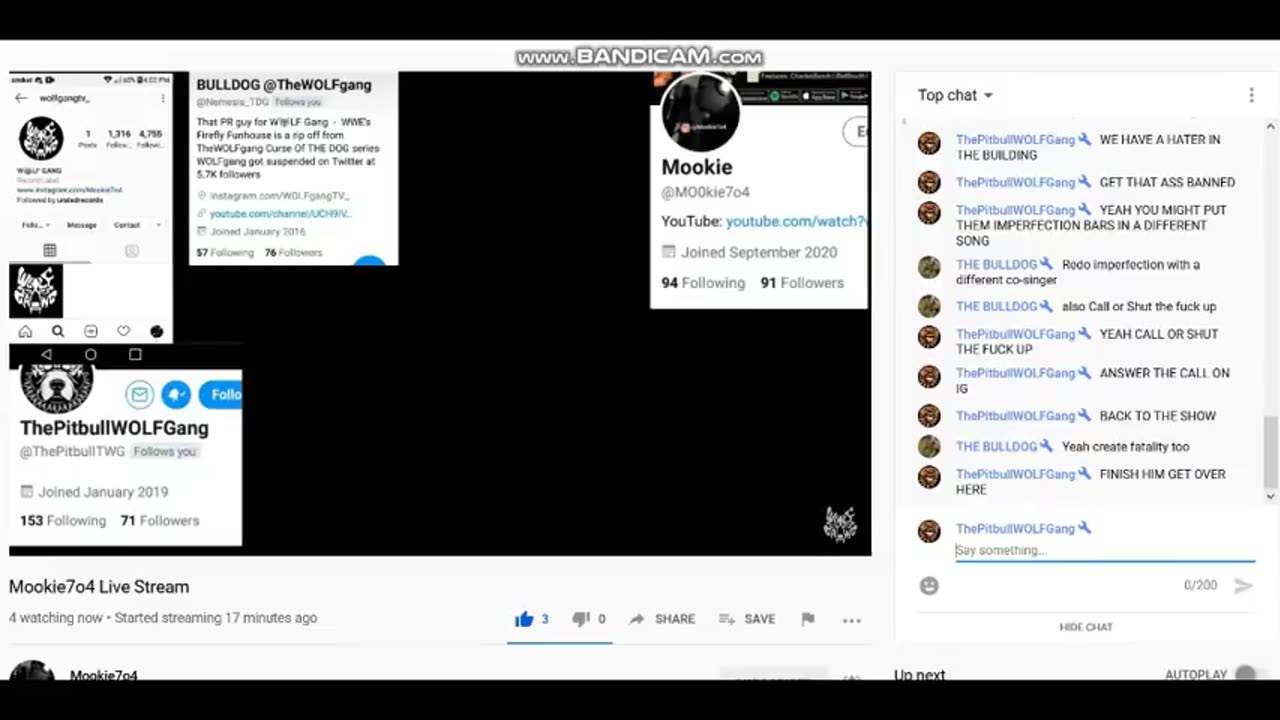Screen dimensions: 1280x720
Task: Open instagram.com link in BULLDOG profile
Action: (279, 196)
